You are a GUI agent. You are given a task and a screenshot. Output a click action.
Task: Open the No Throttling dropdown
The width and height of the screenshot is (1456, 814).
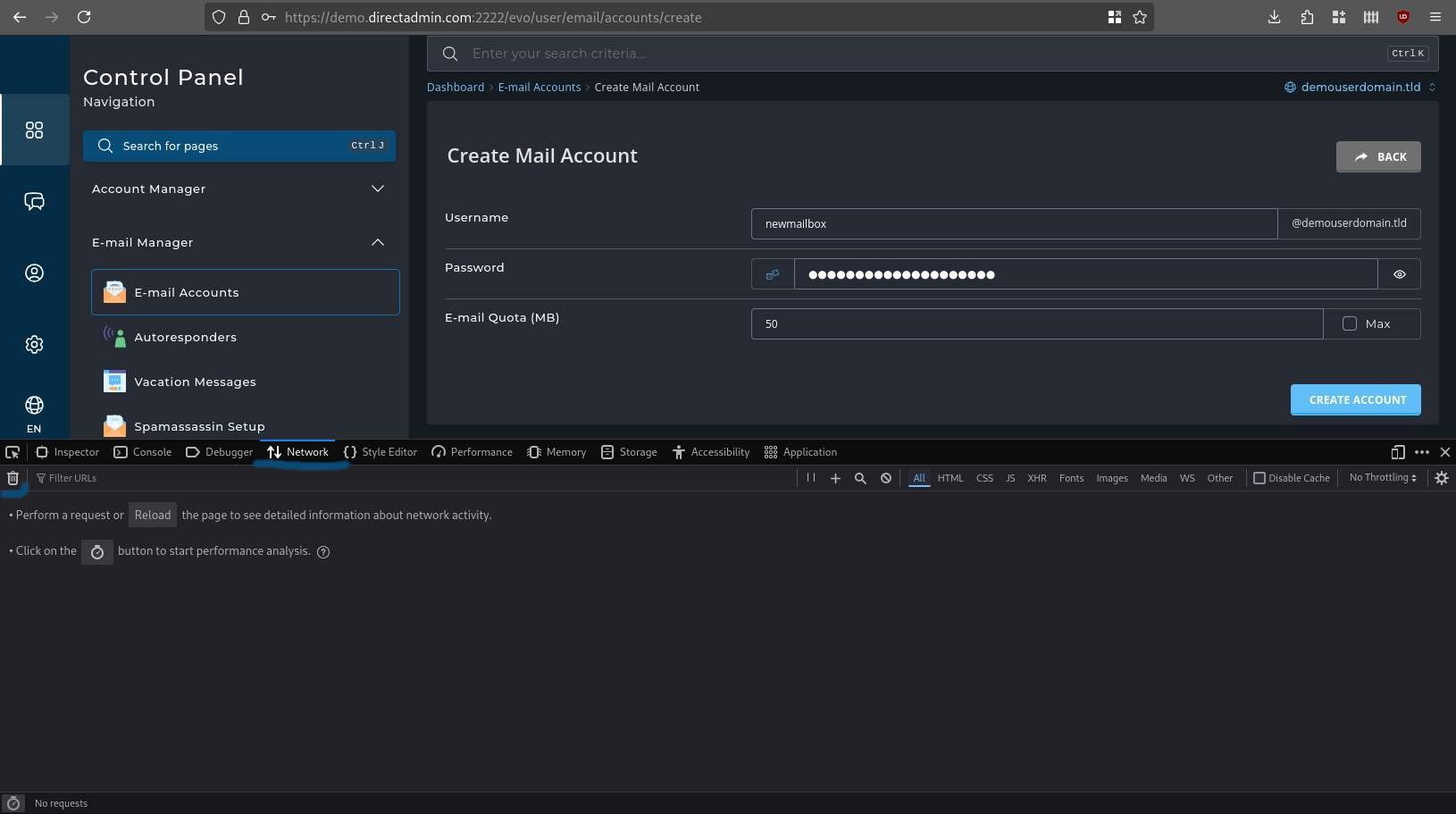pyautogui.click(x=1382, y=478)
